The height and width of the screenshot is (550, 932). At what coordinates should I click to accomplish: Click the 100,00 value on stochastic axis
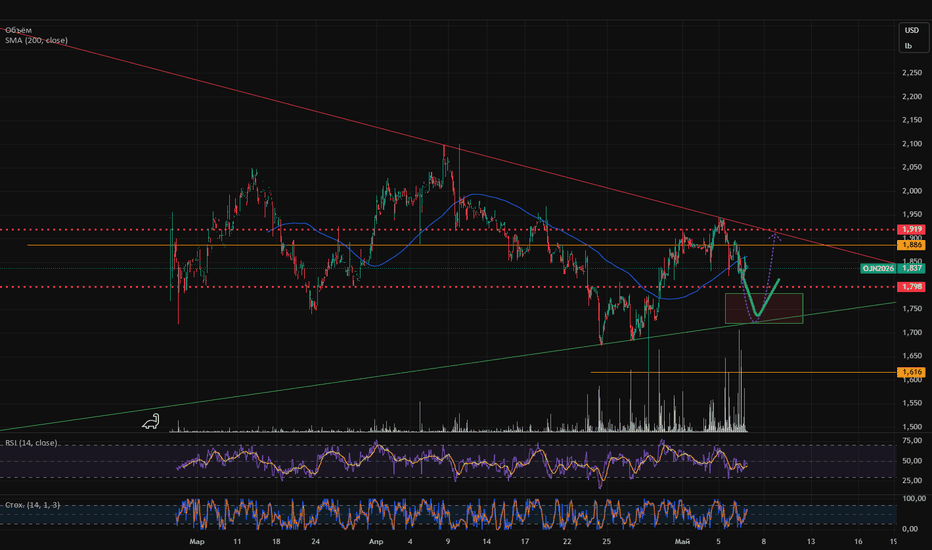coord(913,499)
